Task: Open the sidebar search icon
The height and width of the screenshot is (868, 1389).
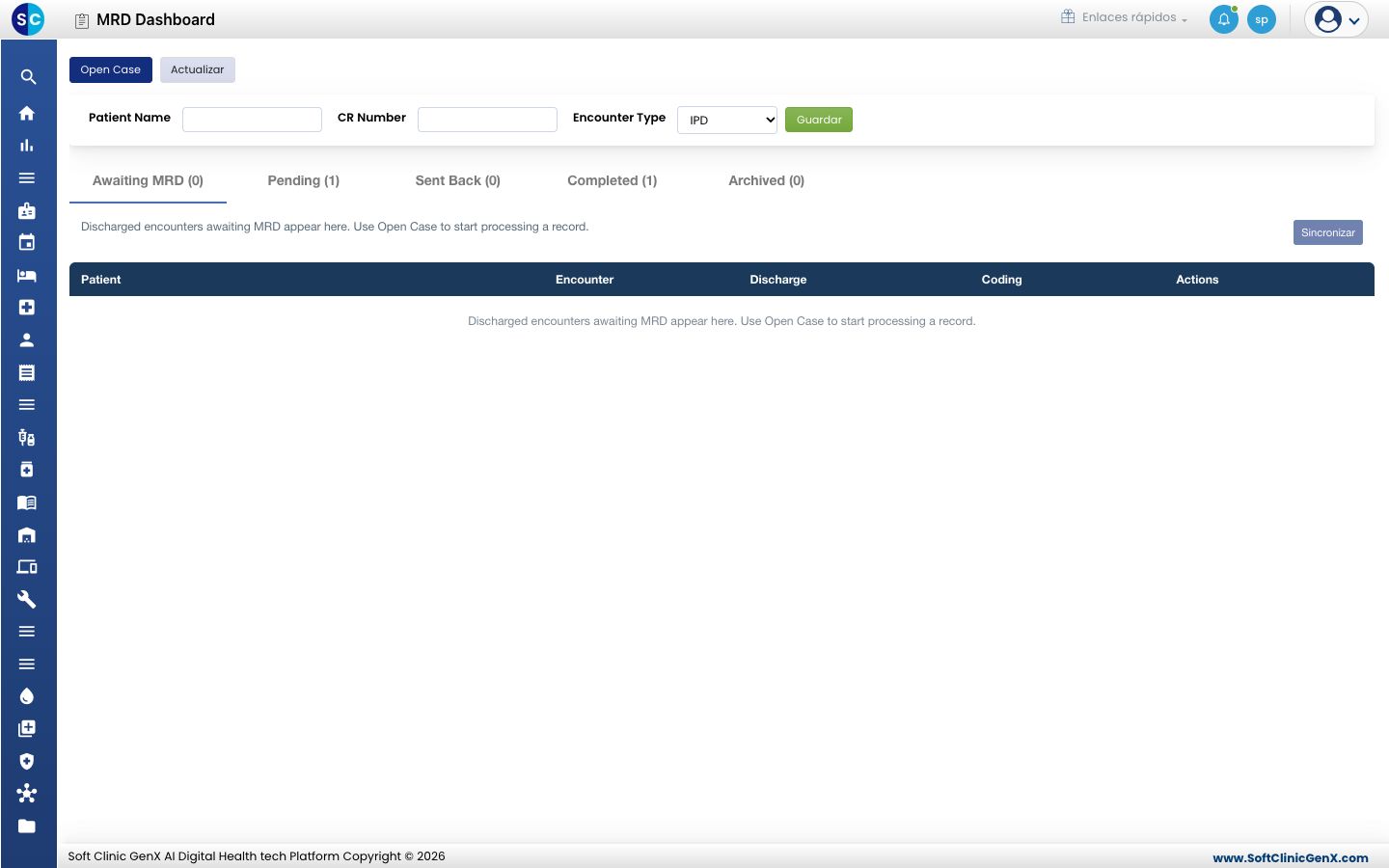Action: pyautogui.click(x=28, y=77)
